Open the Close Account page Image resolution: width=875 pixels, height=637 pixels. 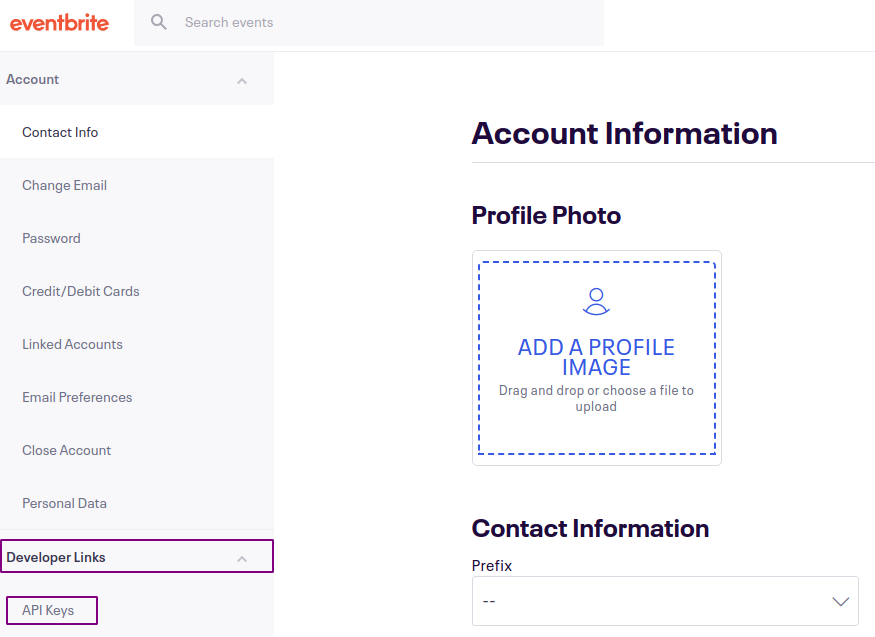pyautogui.click(x=66, y=450)
